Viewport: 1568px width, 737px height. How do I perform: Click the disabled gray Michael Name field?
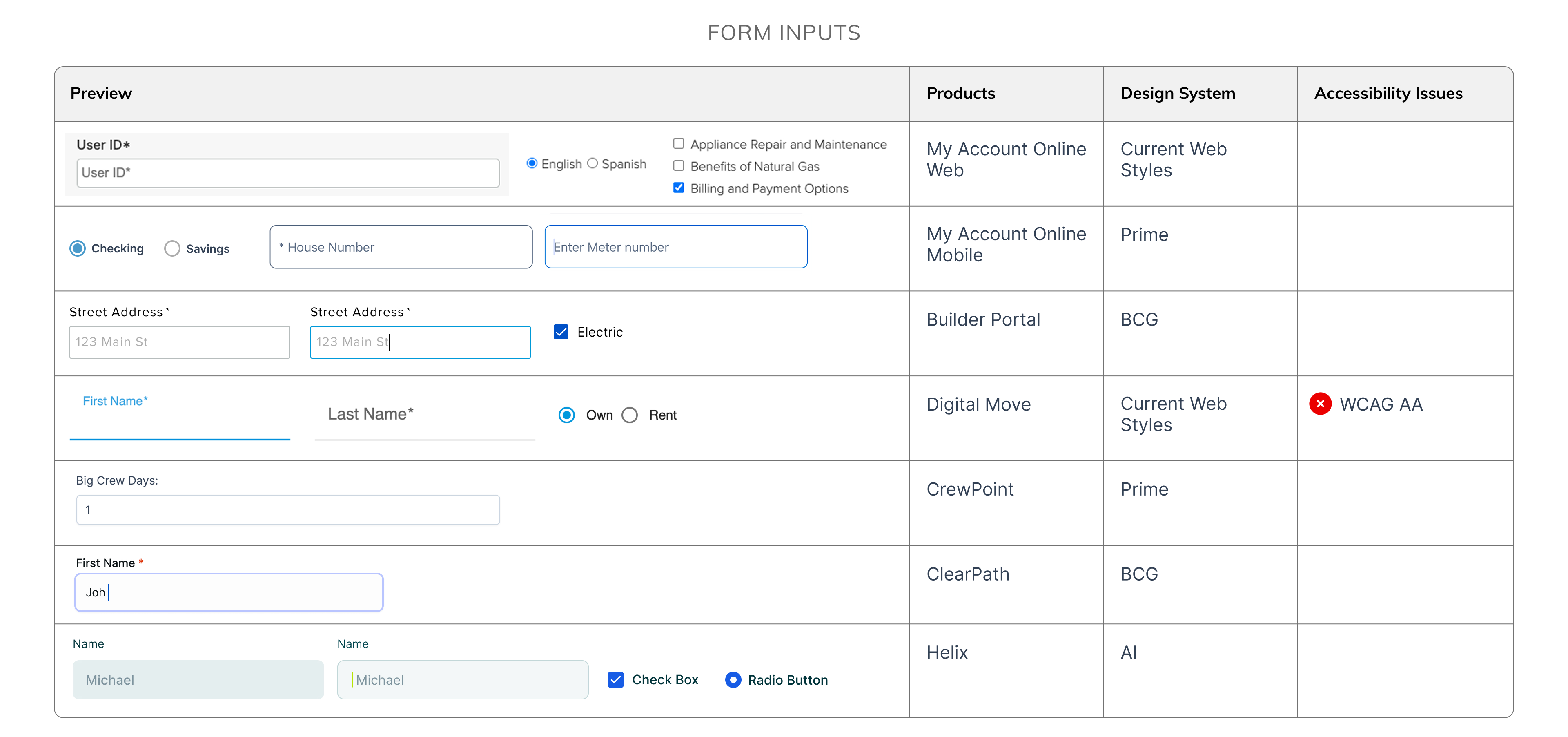click(198, 680)
